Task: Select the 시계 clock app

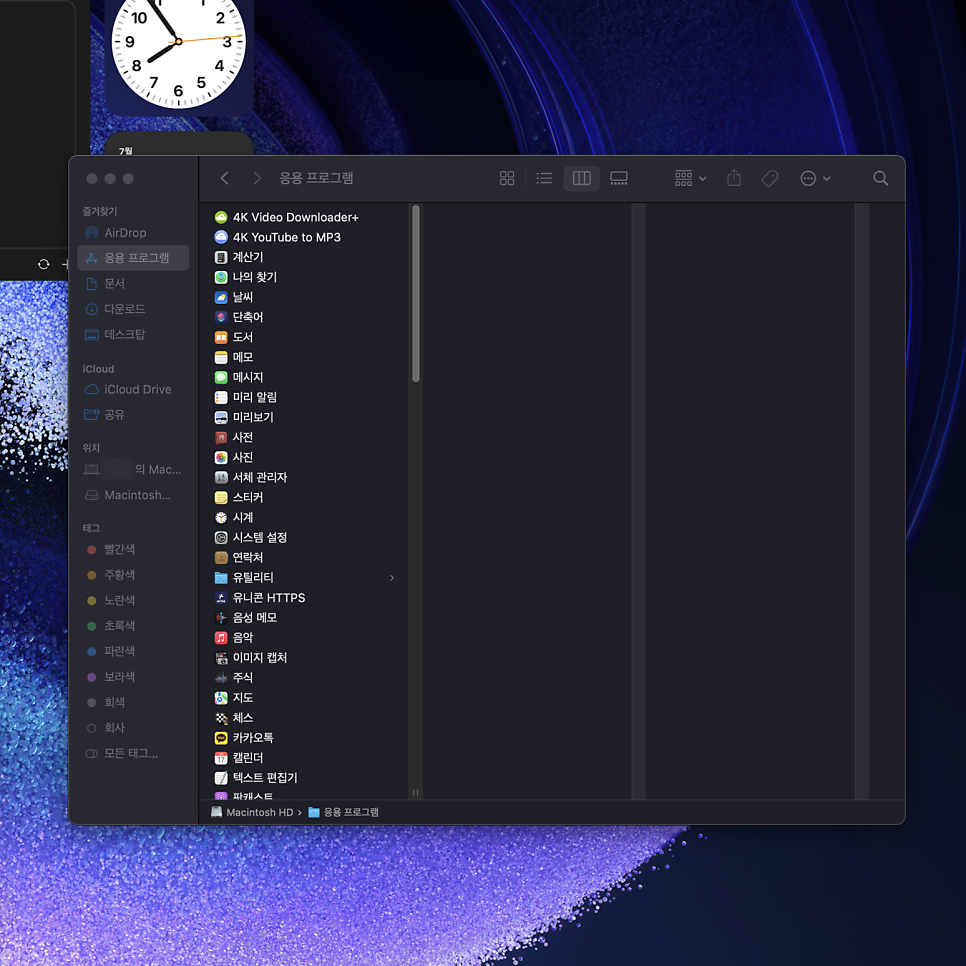Action: tap(304, 518)
